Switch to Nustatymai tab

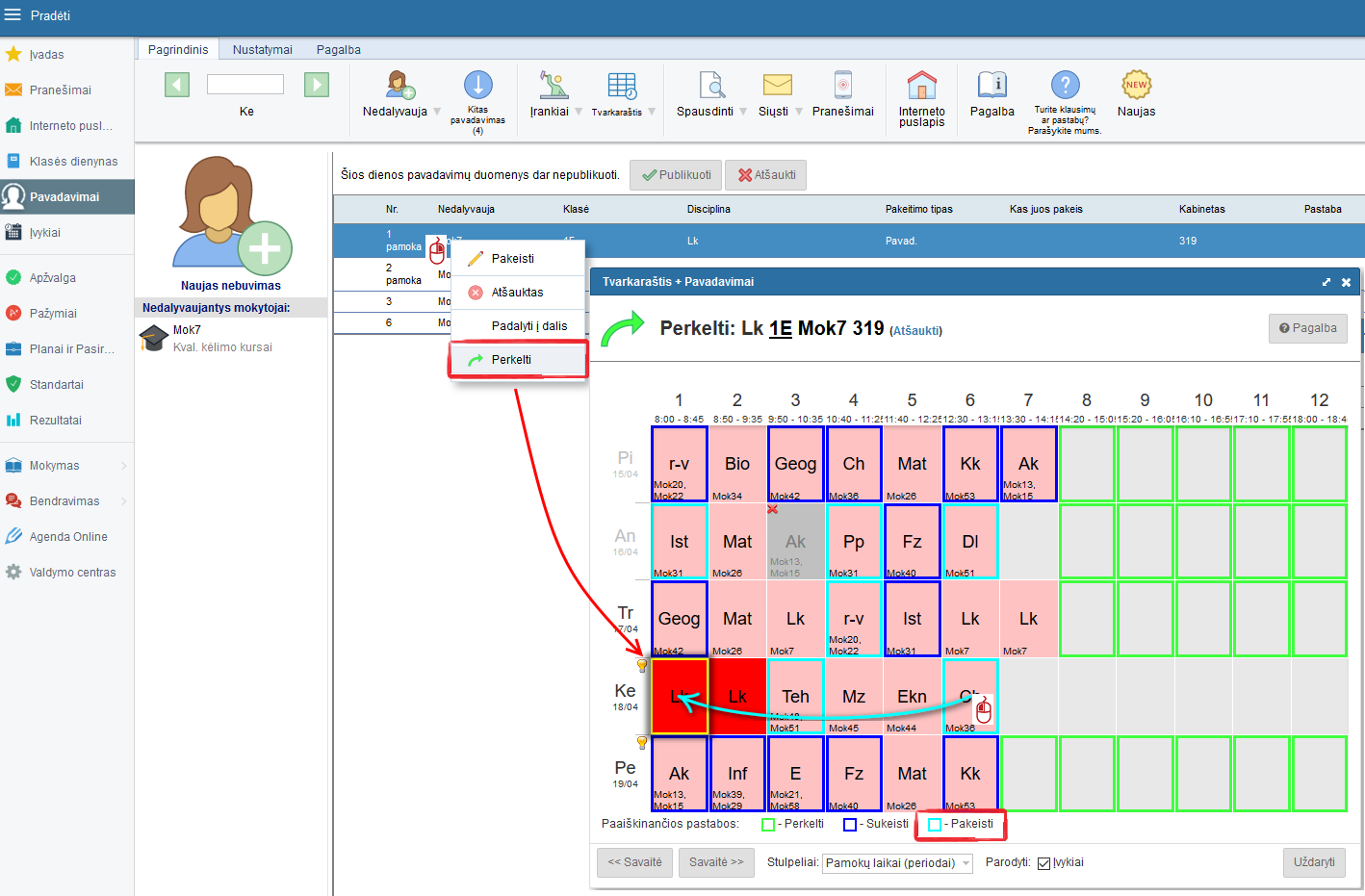pos(263,50)
